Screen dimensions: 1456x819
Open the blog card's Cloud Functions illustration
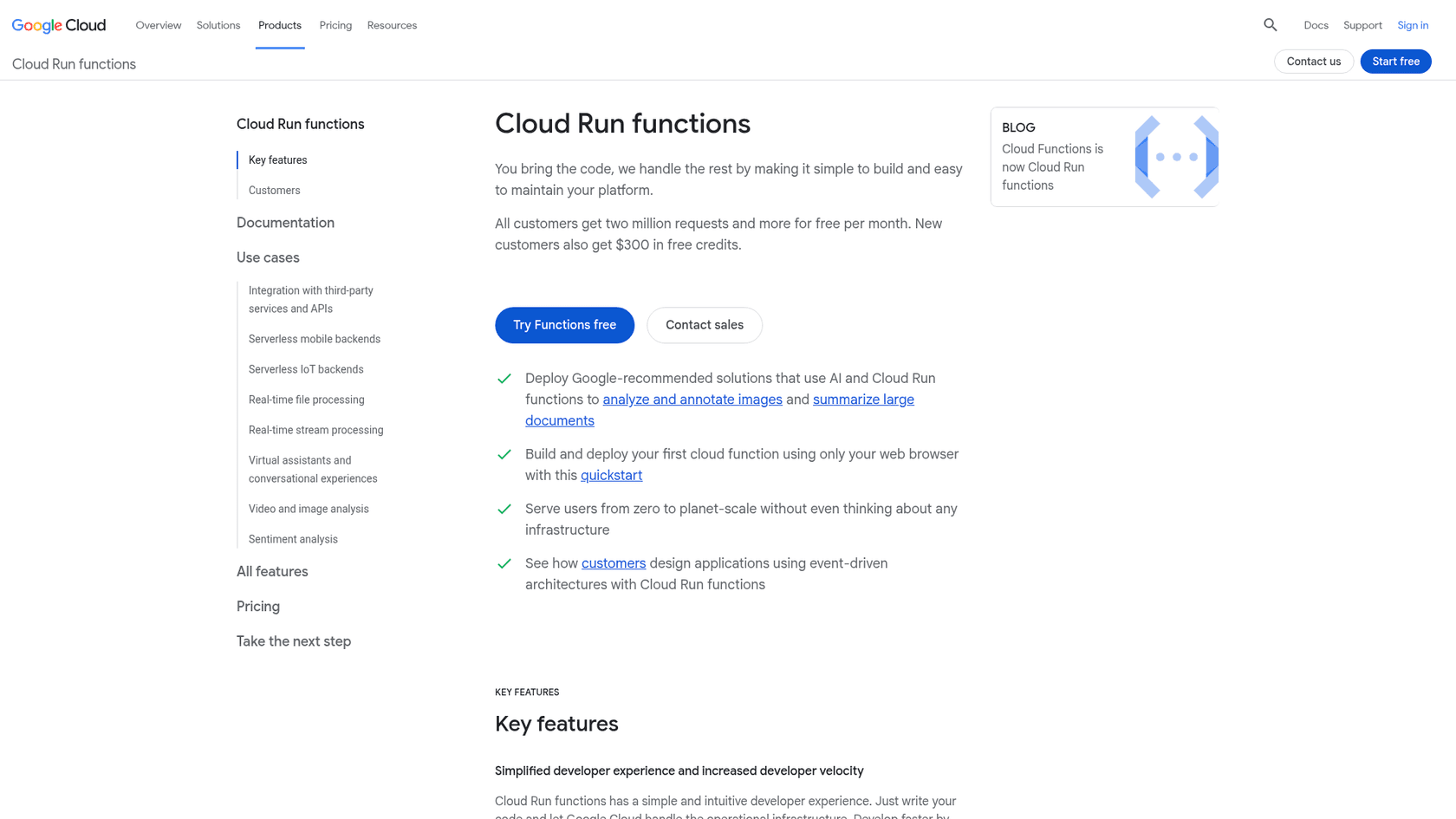[1176, 157]
